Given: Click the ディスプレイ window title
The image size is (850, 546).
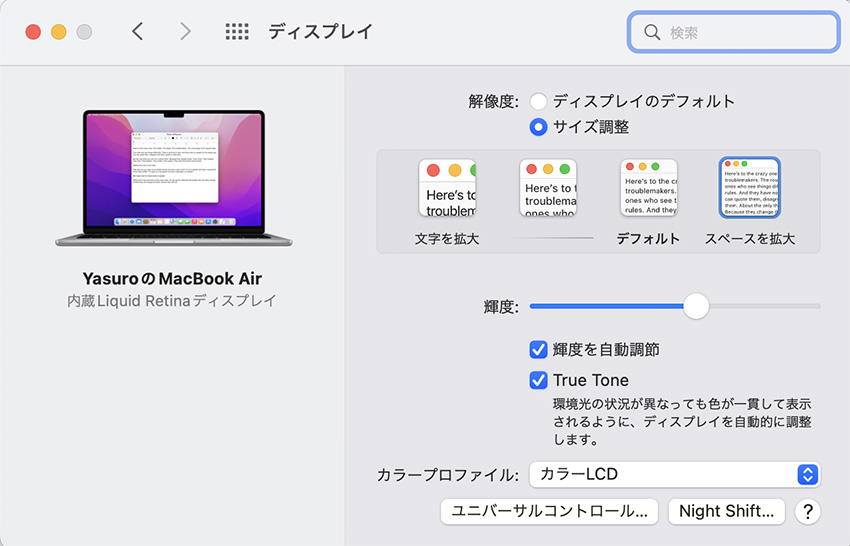Looking at the screenshot, I should [x=320, y=31].
